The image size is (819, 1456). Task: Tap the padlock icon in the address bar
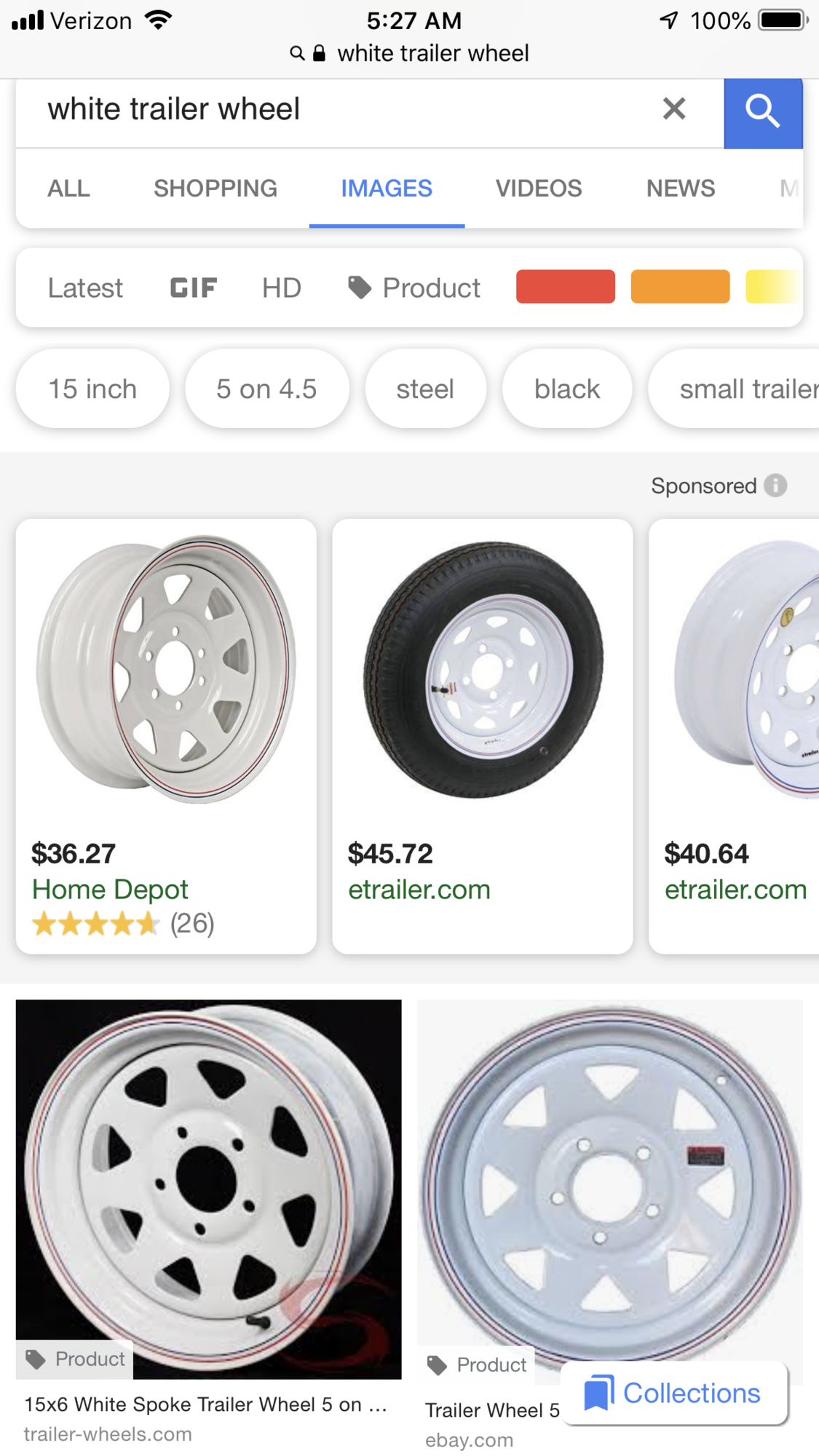click(x=319, y=53)
